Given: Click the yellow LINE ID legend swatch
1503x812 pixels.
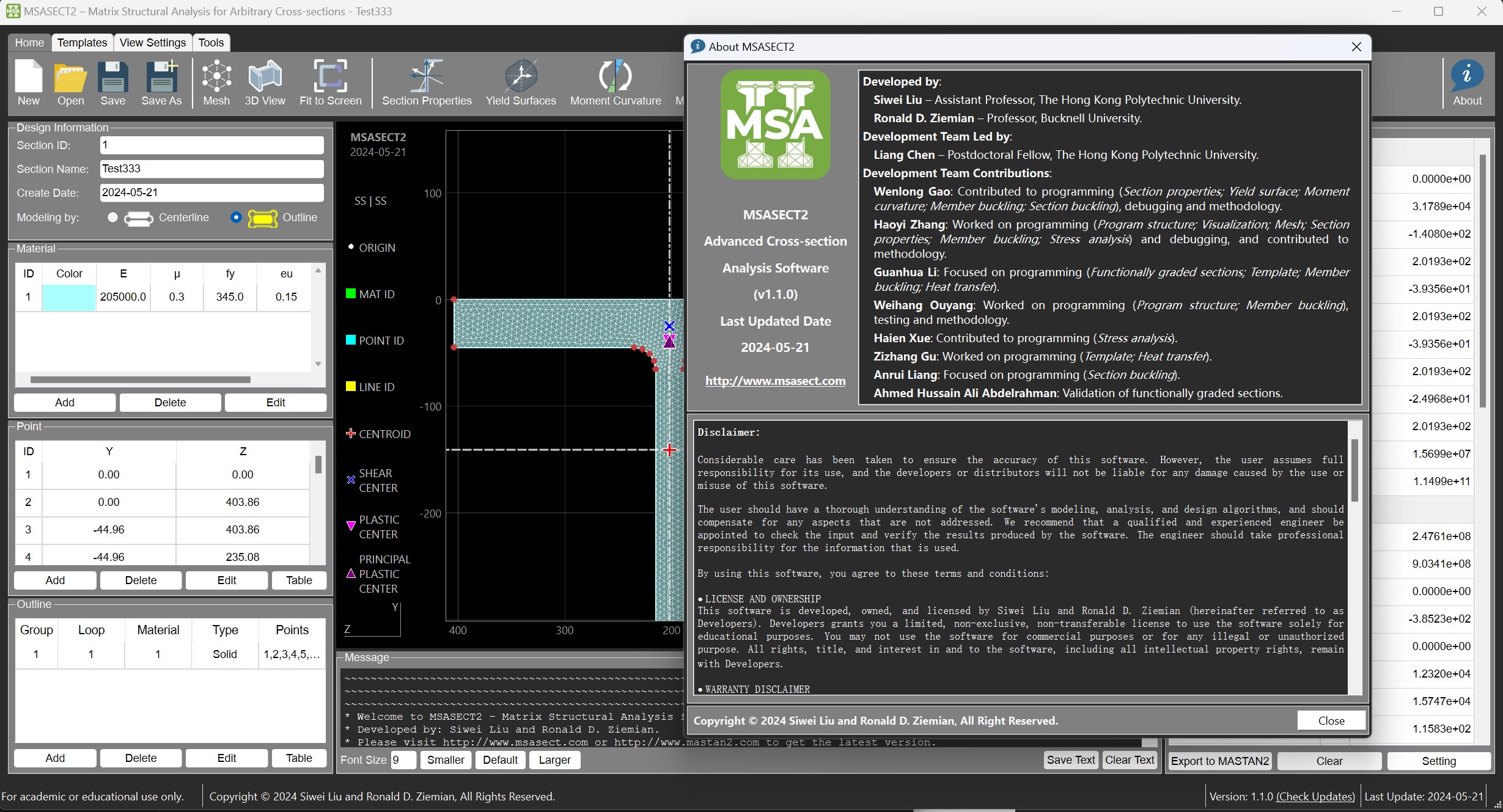Looking at the screenshot, I should (351, 386).
